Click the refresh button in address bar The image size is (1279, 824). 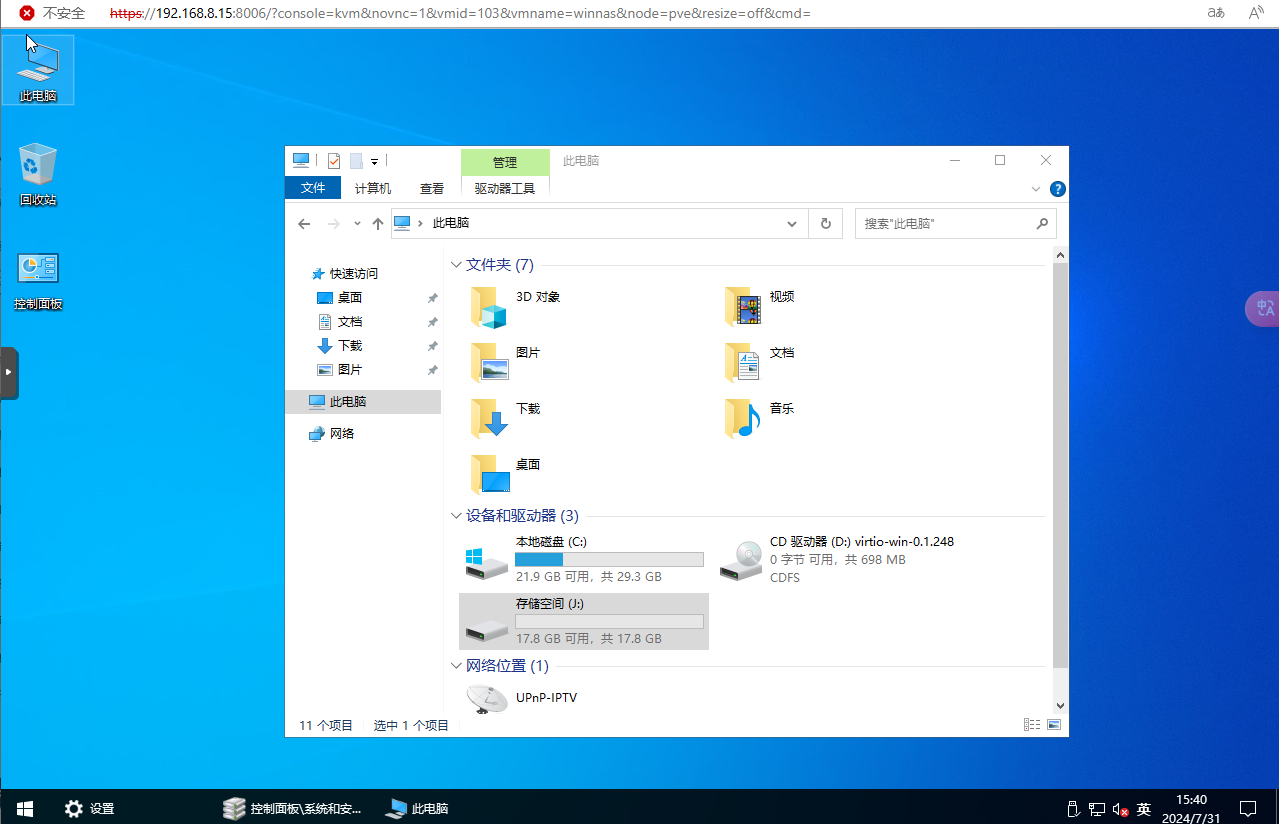(826, 224)
